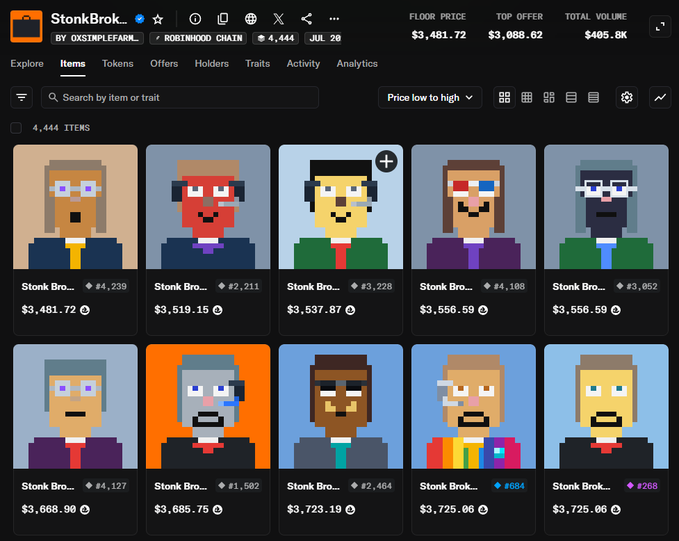Click the price $3,668.90

49,510
